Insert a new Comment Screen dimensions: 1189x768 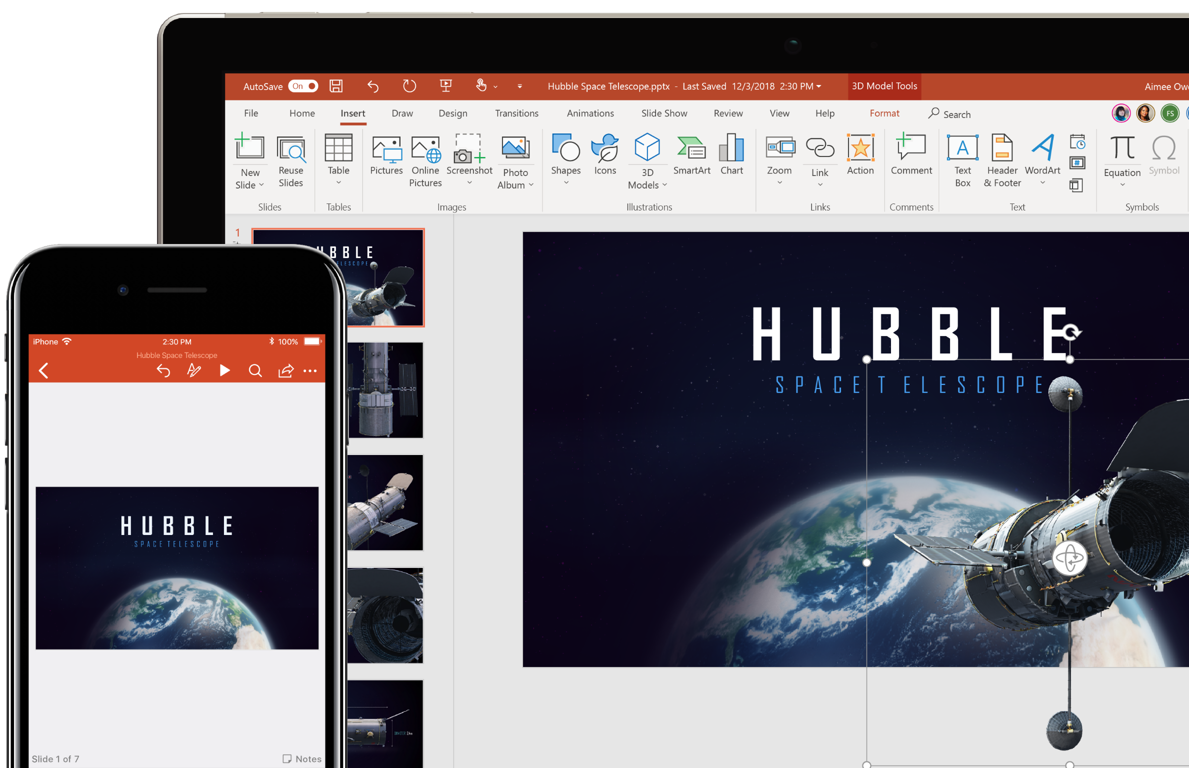click(911, 155)
